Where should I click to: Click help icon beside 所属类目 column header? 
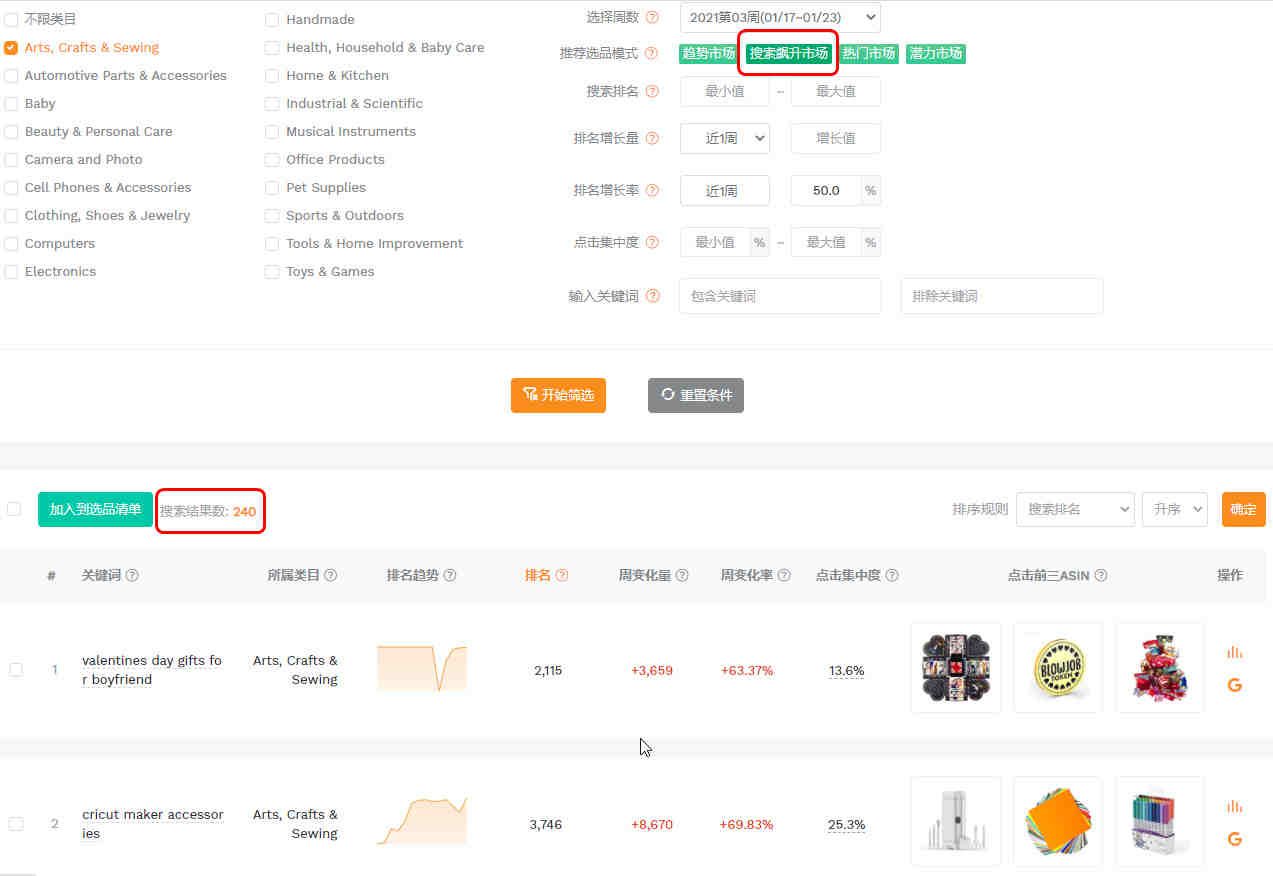(330, 575)
